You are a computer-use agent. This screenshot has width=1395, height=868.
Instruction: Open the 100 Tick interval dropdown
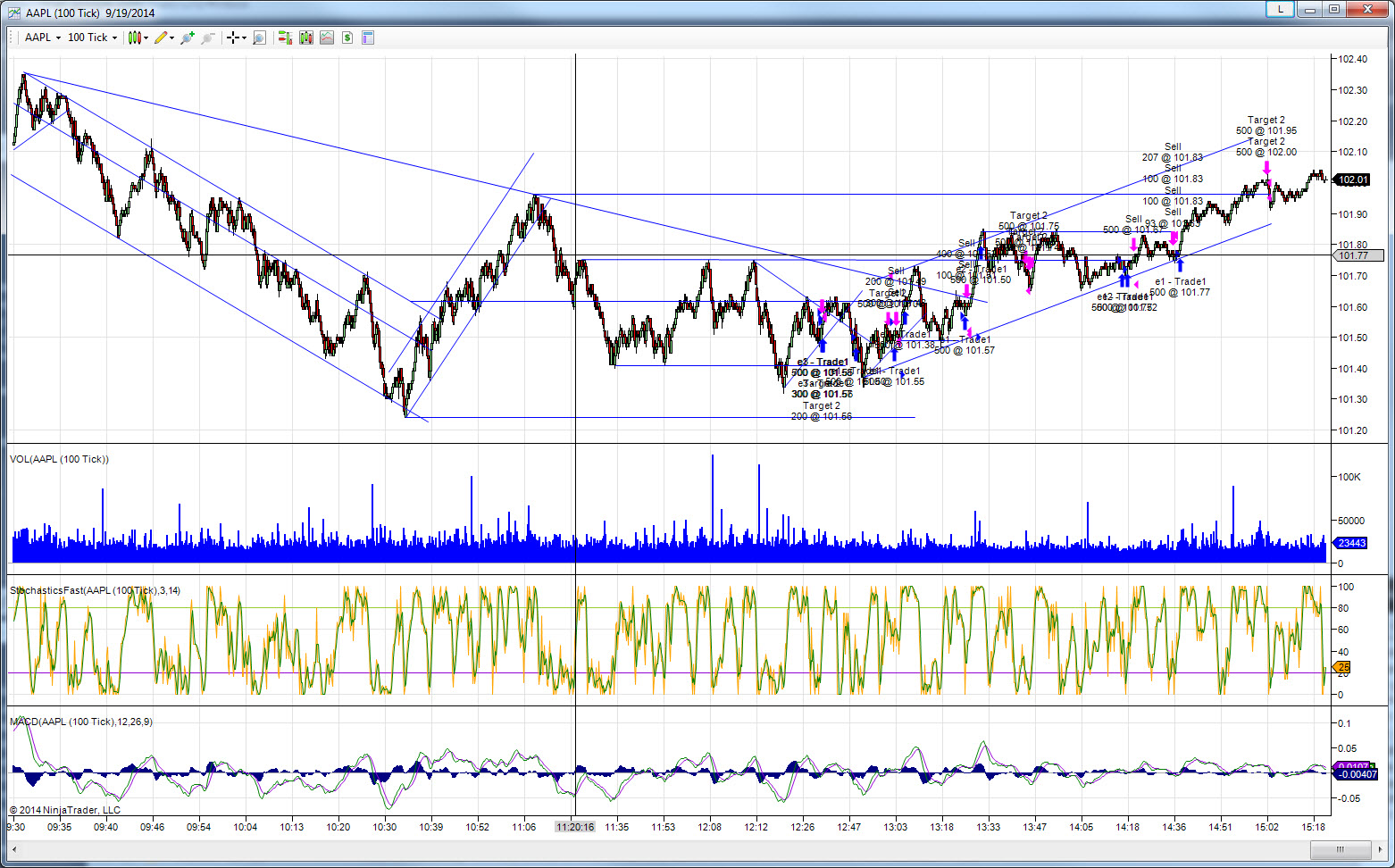92,38
